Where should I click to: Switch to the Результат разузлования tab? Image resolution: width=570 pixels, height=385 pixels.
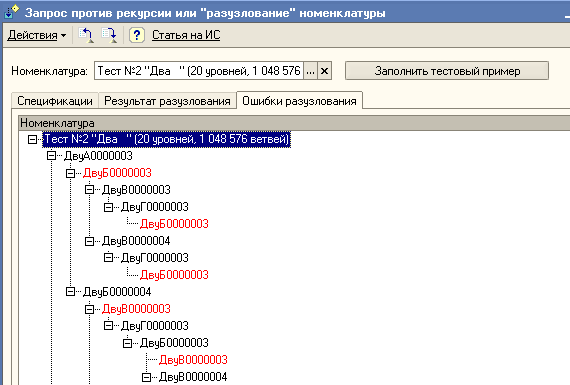pos(167,101)
